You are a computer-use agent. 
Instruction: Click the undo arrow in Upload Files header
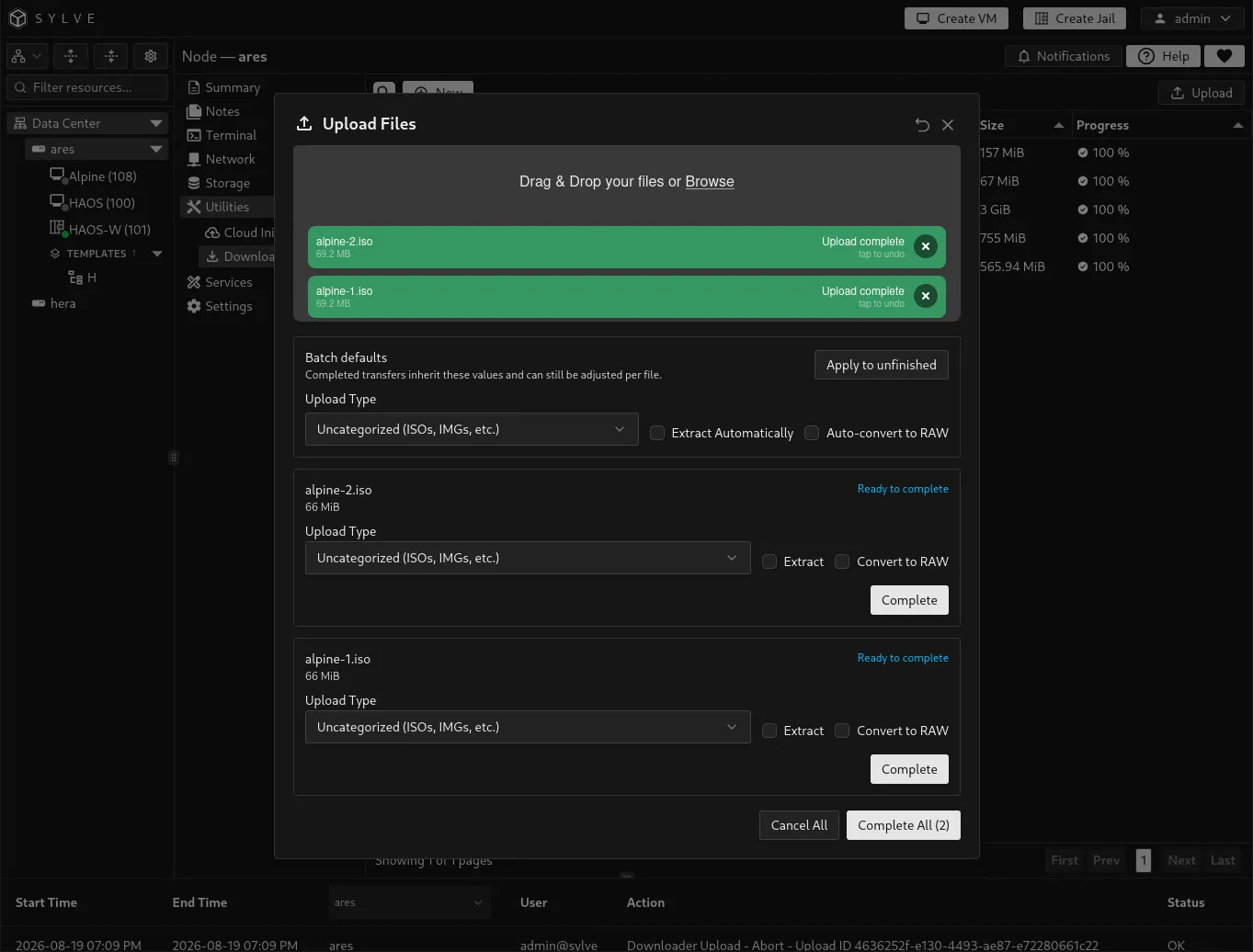pos(922,125)
